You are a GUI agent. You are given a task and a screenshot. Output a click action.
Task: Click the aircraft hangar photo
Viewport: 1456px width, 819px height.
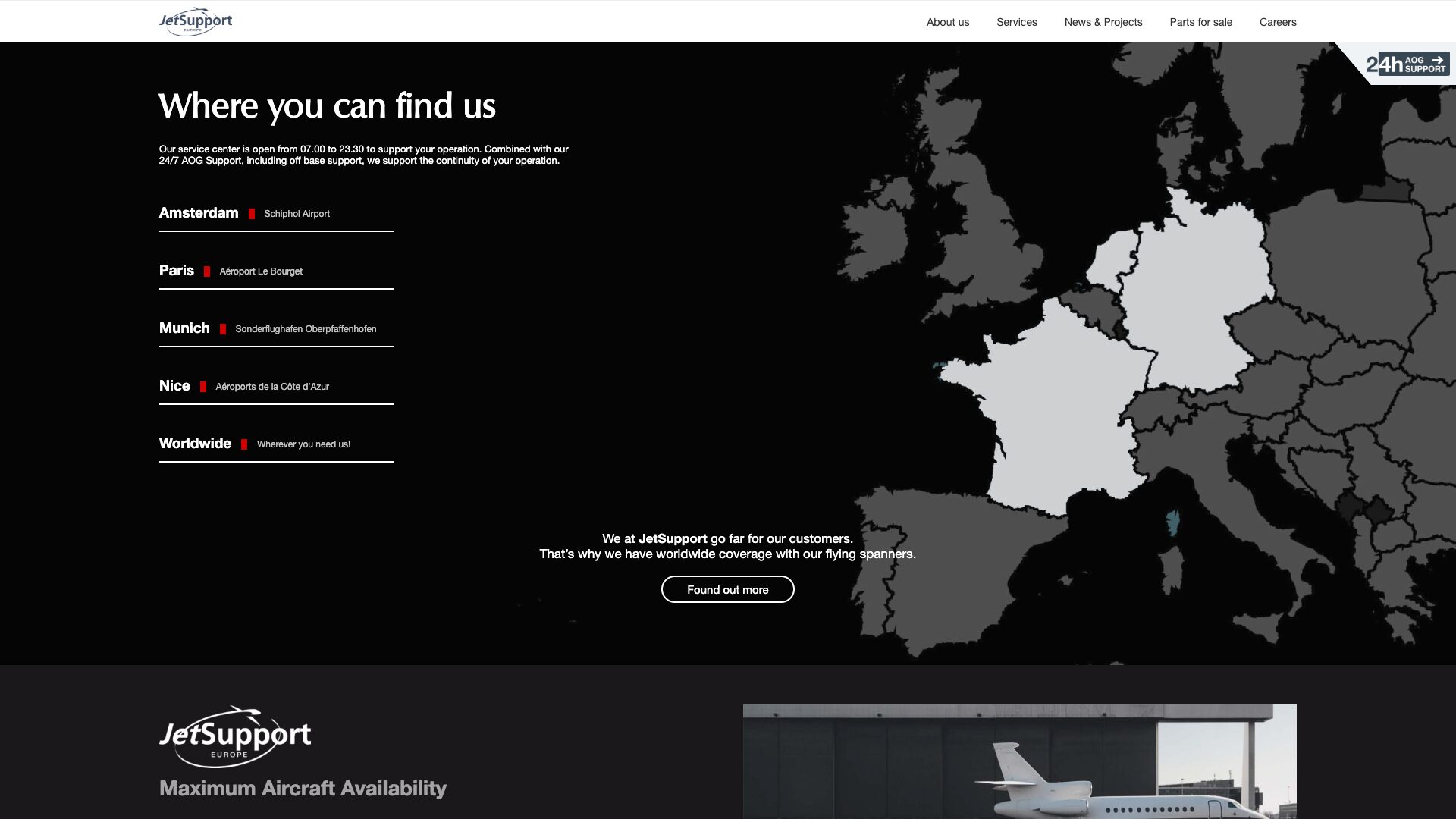pyautogui.click(x=1019, y=761)
